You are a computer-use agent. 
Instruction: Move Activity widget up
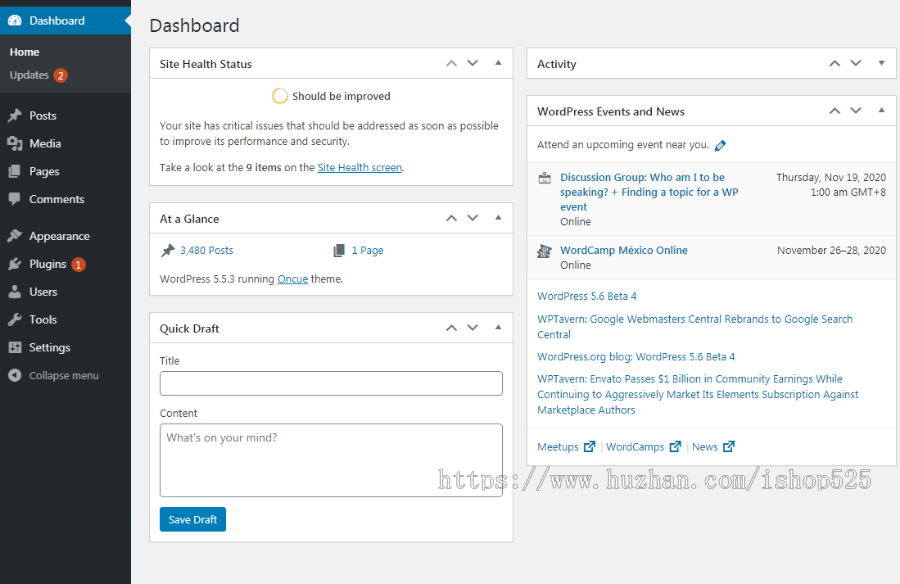click(x=835, y=63)
